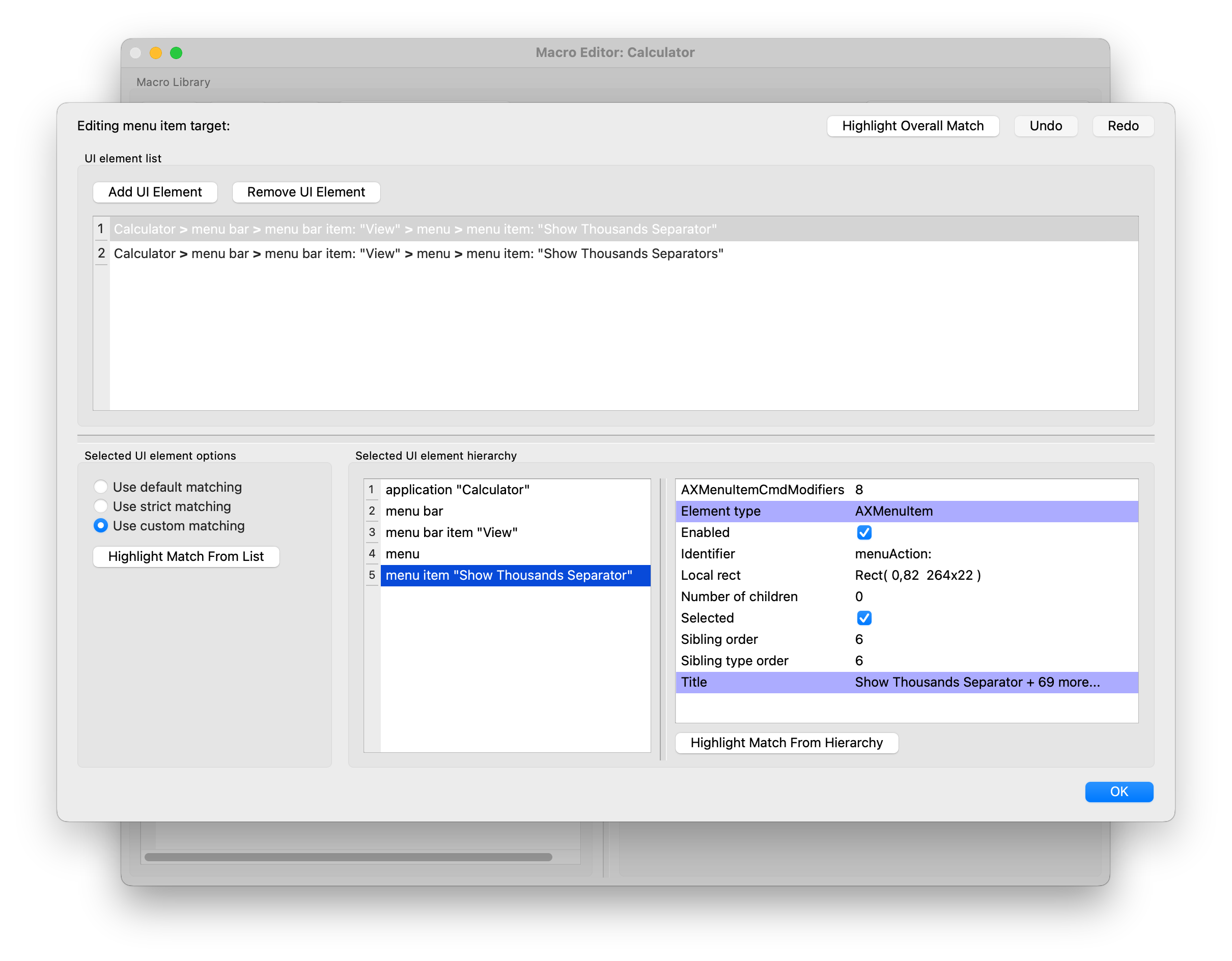1232x961 pixels.
Task: Toggle the Selected attribute checkbox
Action: pyautogui.click(x=863, y=618)
